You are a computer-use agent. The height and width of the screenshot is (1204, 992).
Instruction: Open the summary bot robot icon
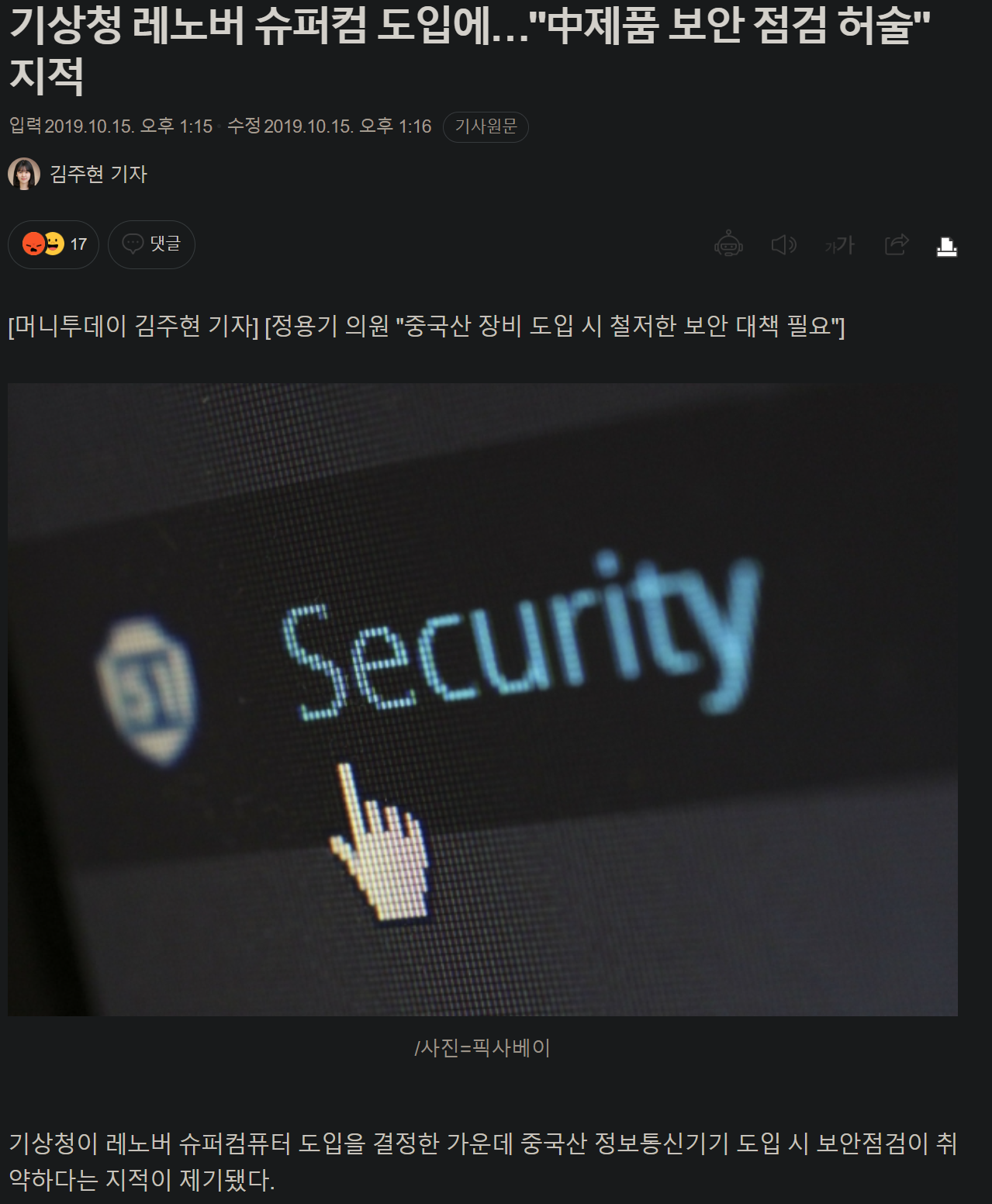click(x=728, y=244)
